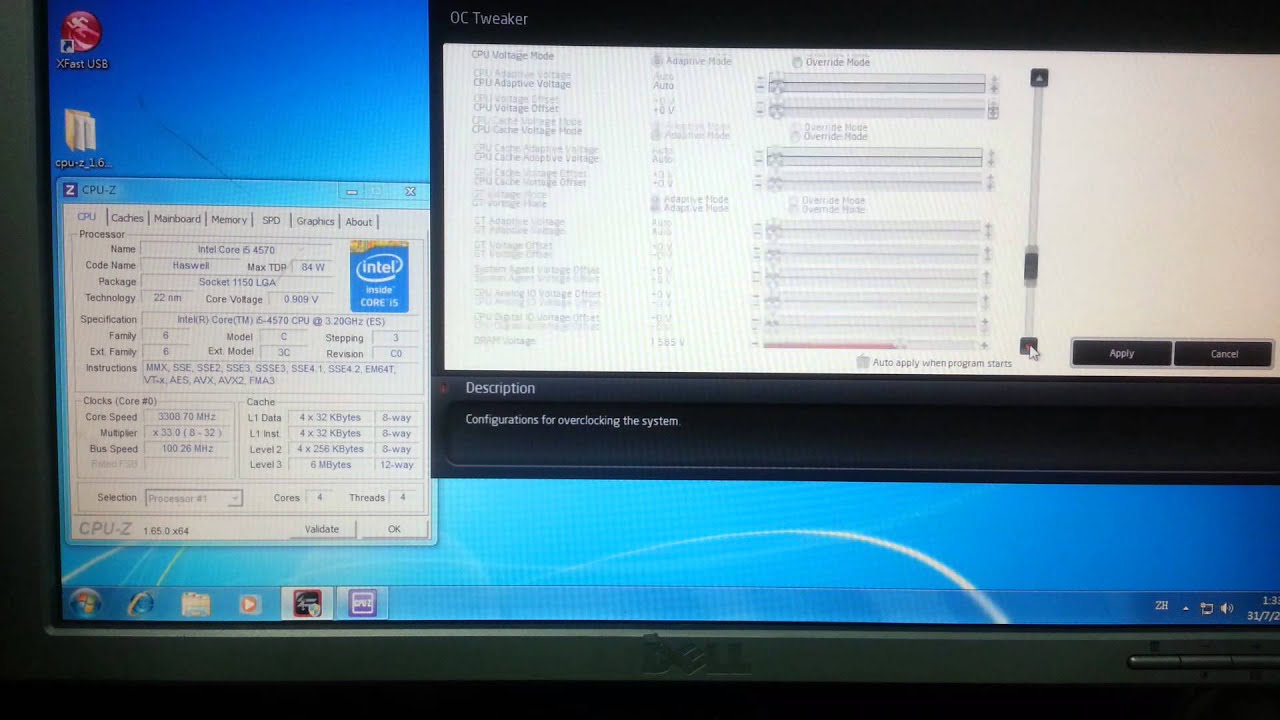Open the network icon in system tray
The height and width of the screenshot is (720, 1280).
click(x=1207, y=608)
